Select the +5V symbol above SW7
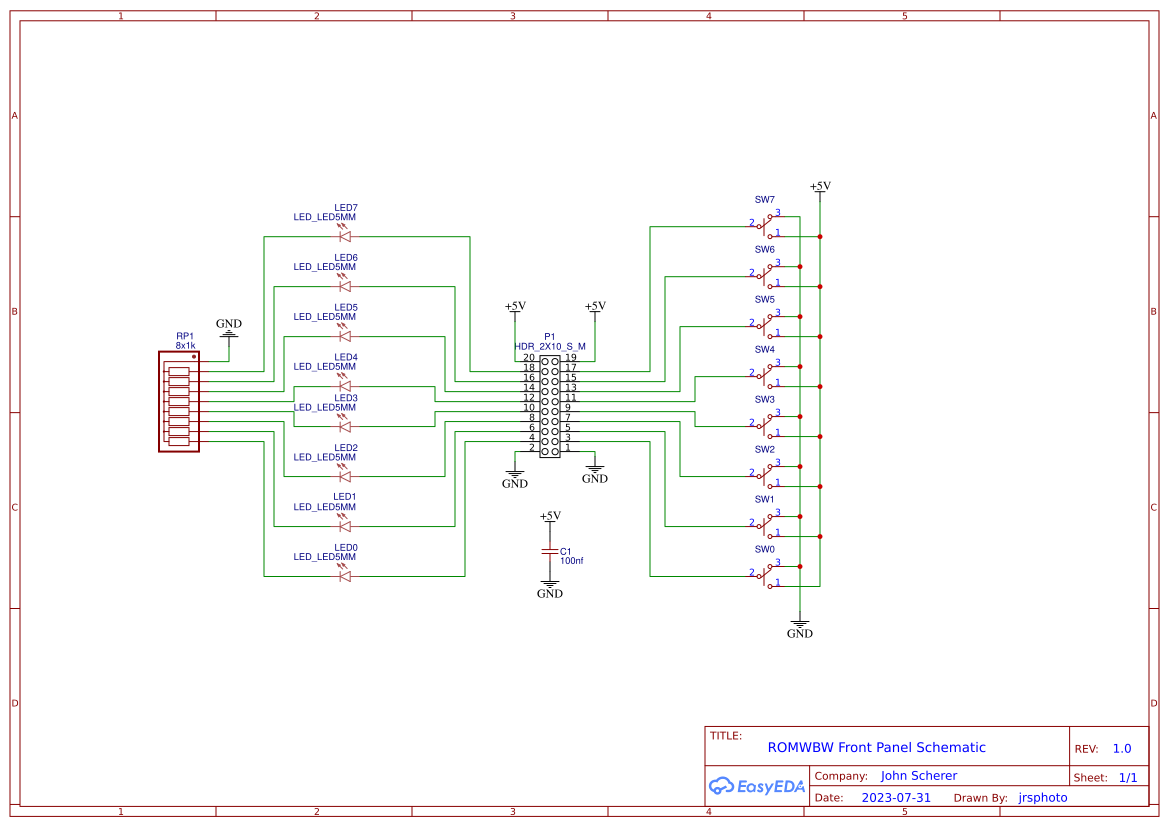Image resolution: width=1169 pixels, height=827 pixels. pyautogui.click(x=820, y=188)
